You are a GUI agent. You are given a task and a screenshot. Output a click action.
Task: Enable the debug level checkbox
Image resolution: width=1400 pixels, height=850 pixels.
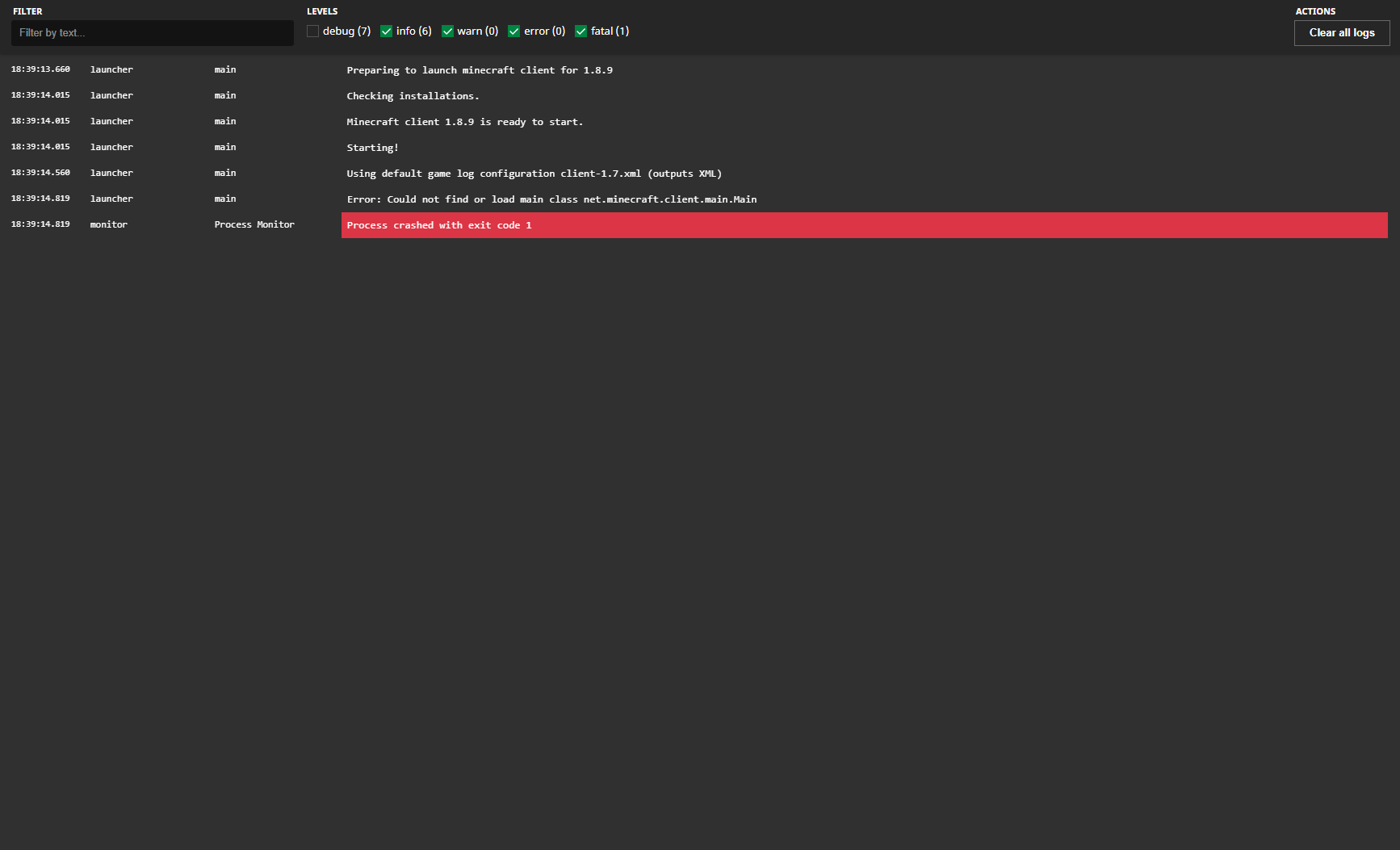312,31
